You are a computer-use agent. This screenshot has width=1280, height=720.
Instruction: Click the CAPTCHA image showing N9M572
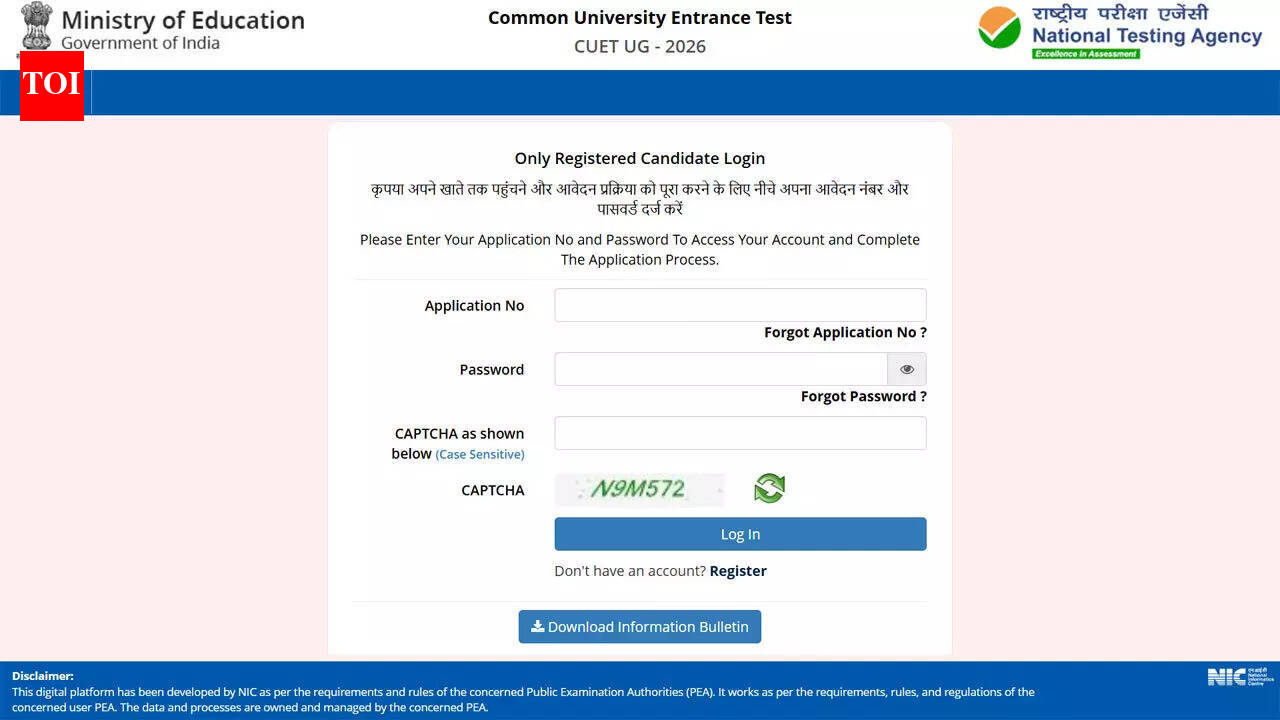pyautogui.click(x=640, y=490)
